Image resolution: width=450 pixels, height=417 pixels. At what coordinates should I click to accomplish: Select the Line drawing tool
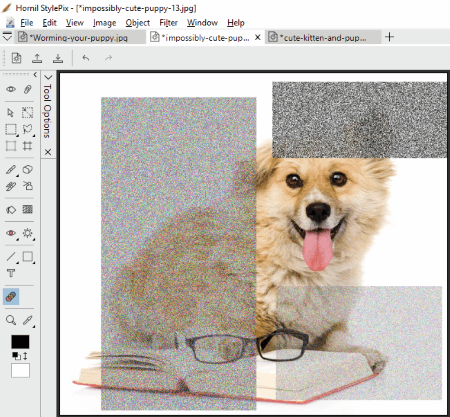11,257
